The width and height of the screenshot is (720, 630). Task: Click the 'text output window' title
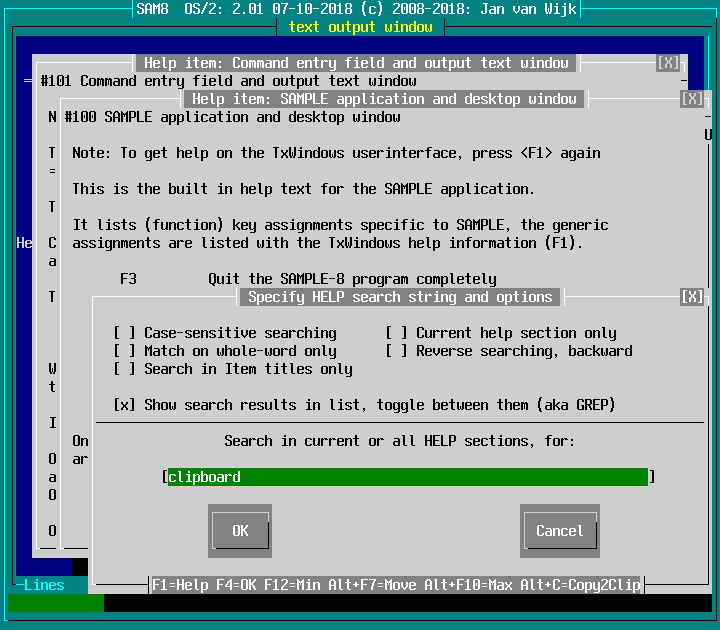coord(360,27)
